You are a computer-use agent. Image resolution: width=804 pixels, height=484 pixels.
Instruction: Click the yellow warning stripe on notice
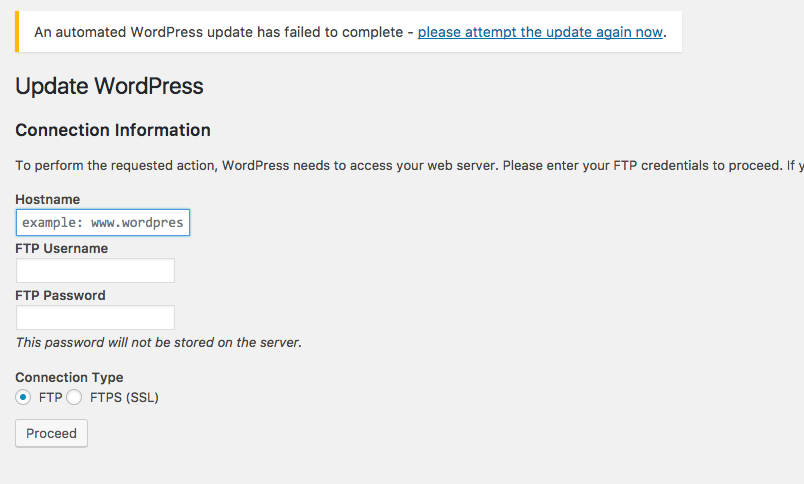pyautogui.click(x=17, y=32)
